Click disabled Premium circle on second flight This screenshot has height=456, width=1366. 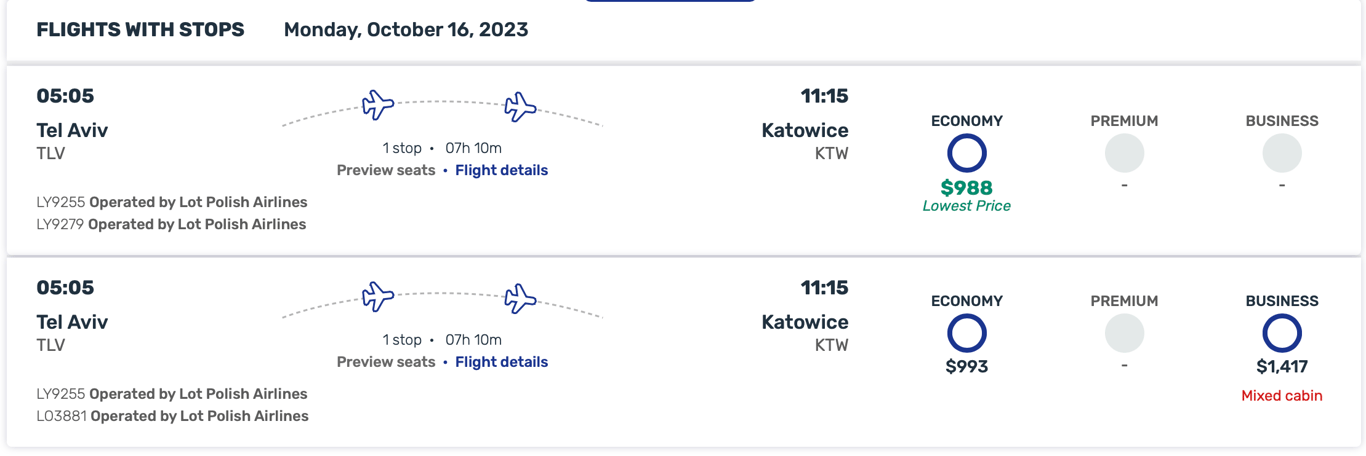click(1124, 334)
